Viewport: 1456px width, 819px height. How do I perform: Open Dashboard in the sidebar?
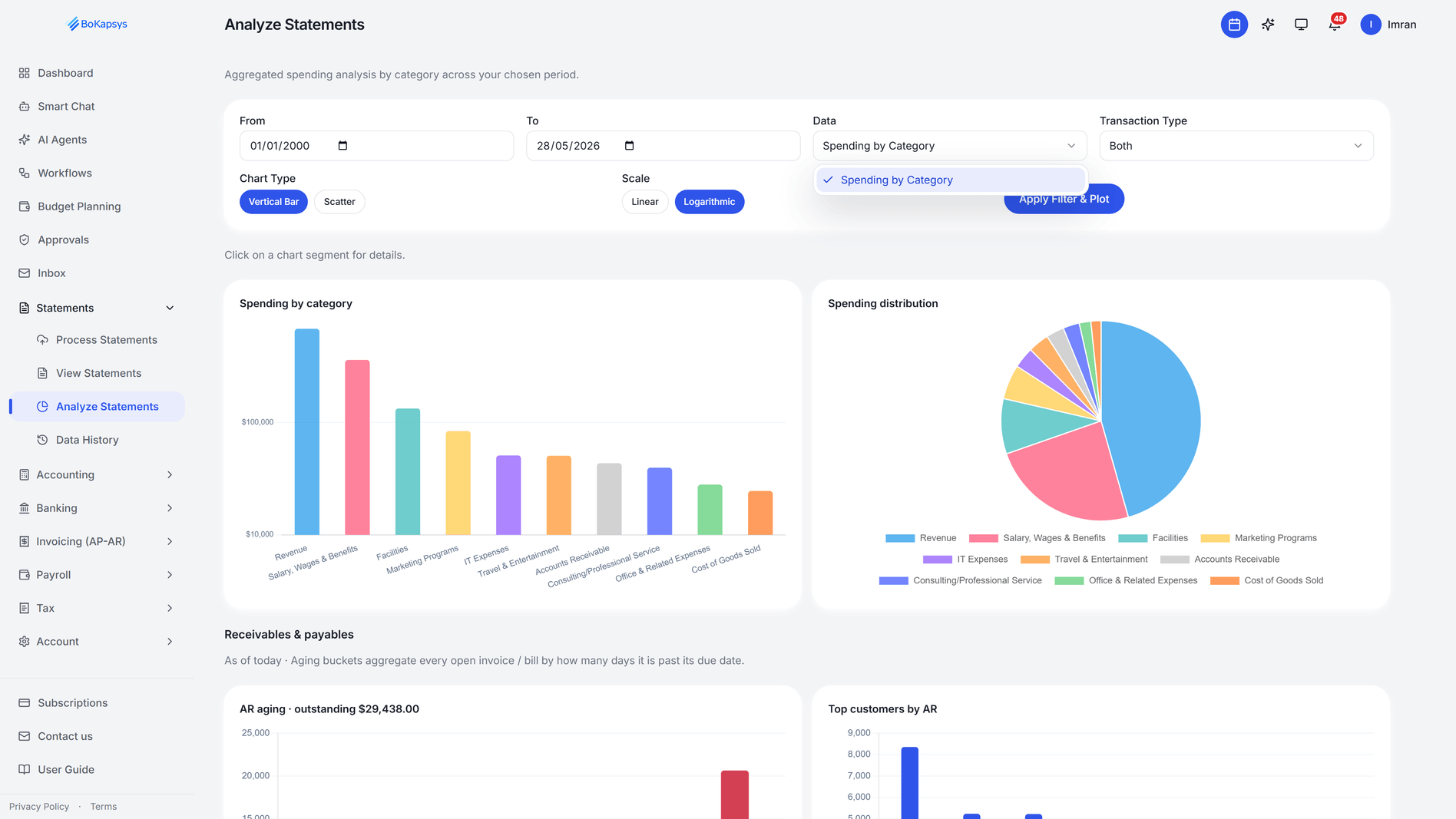[x=65, y=73]
